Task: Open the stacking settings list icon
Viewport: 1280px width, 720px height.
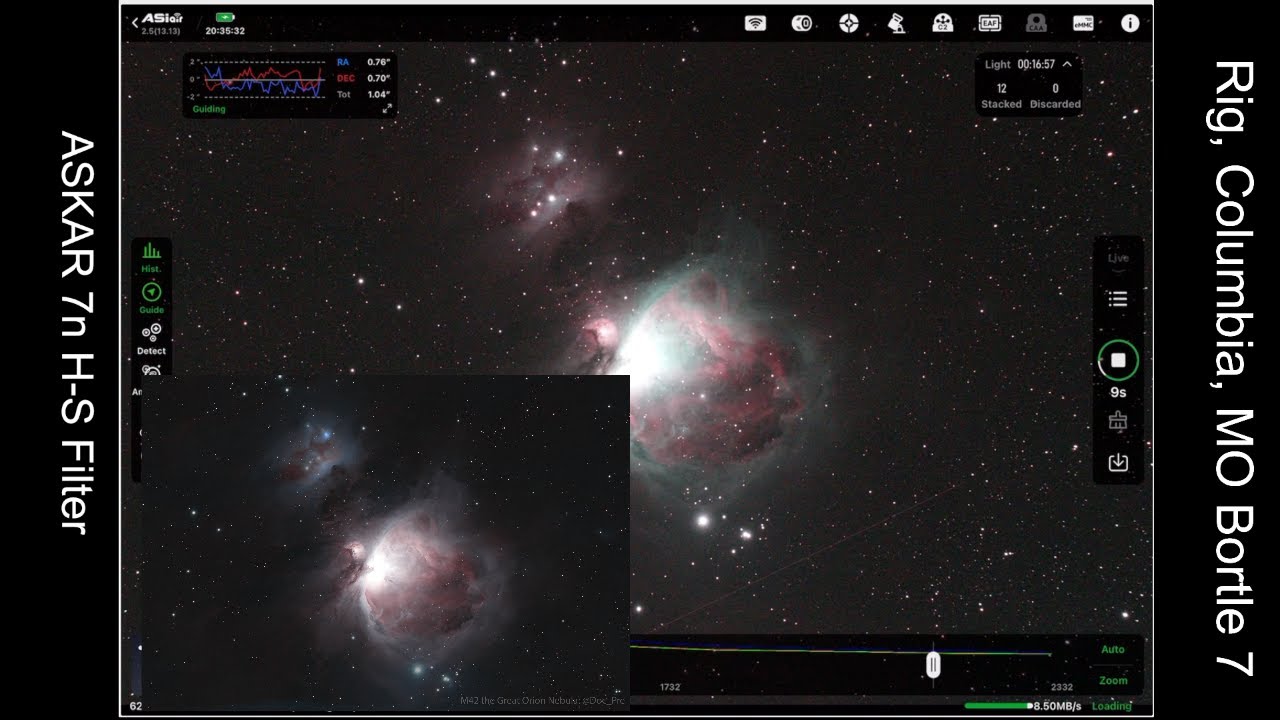Action: click(1118, 299)
